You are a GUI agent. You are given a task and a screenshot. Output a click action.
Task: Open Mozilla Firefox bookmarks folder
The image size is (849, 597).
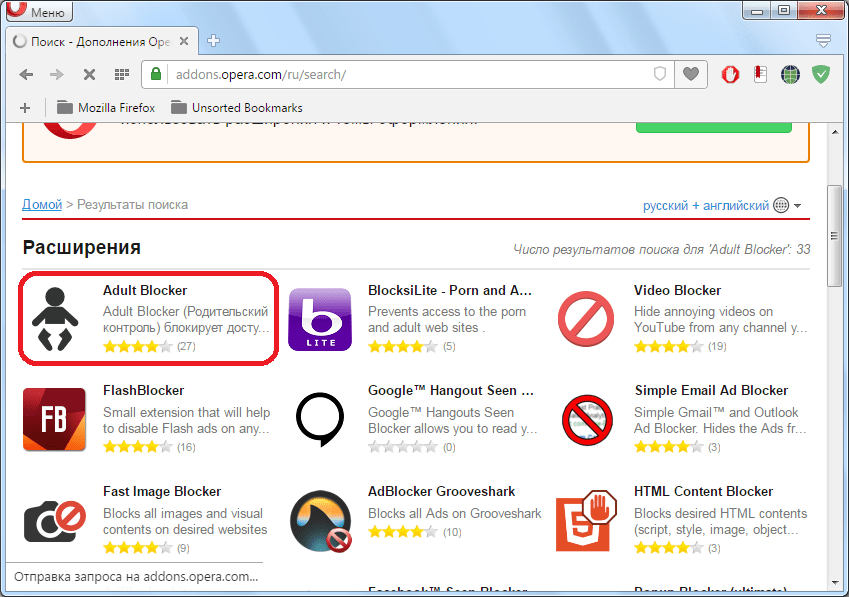106,108
